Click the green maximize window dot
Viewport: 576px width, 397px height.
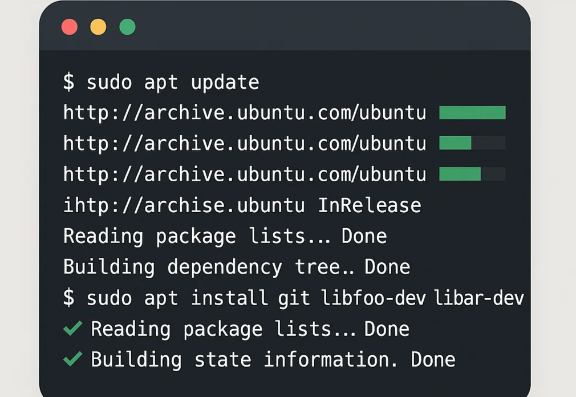pyautogui.click(x=127, y=27)
